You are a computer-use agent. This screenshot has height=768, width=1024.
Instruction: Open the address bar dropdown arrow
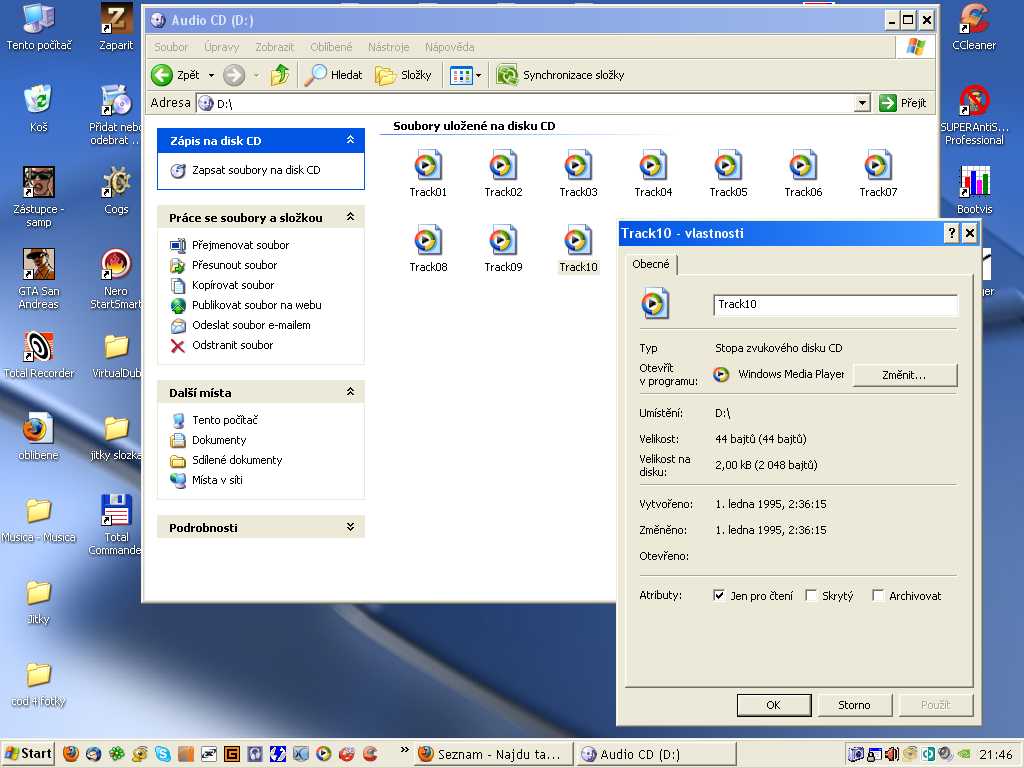(862, 103)
